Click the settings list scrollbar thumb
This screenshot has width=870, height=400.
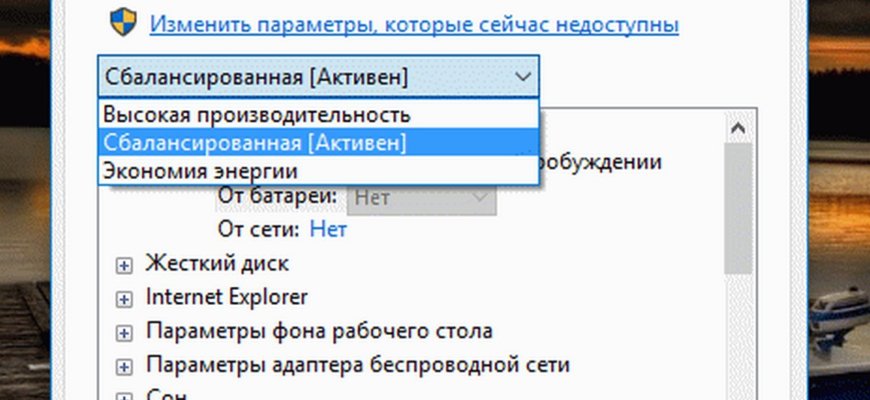click(738, 208)
